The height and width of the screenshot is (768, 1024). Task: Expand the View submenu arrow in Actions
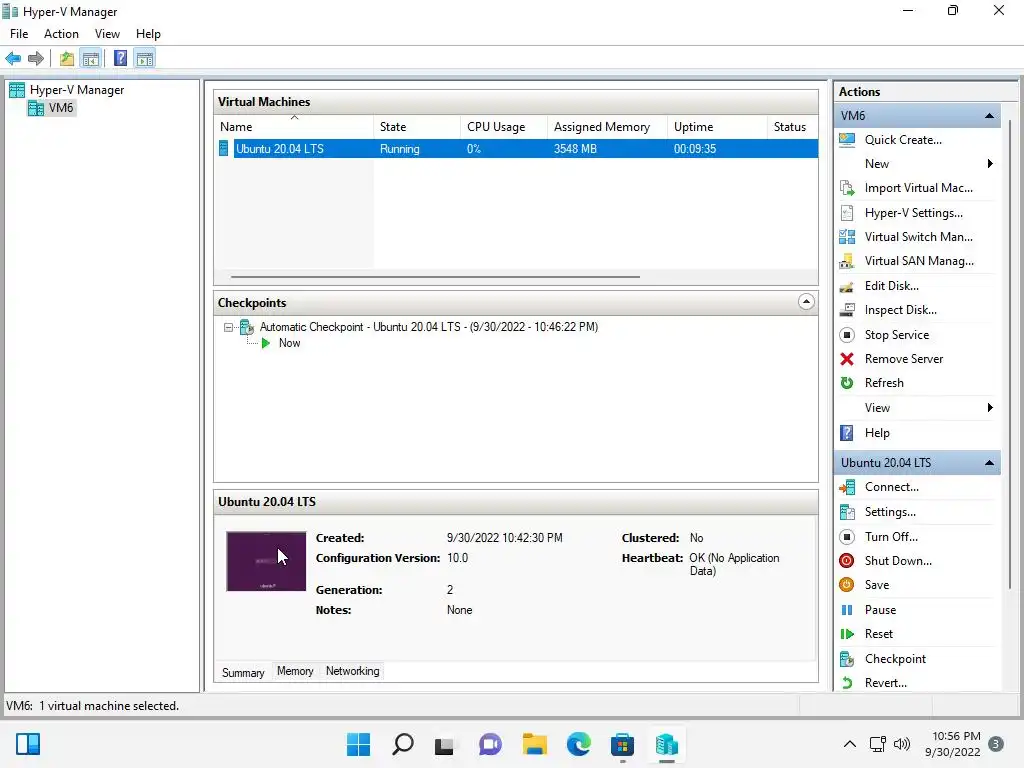990,408
